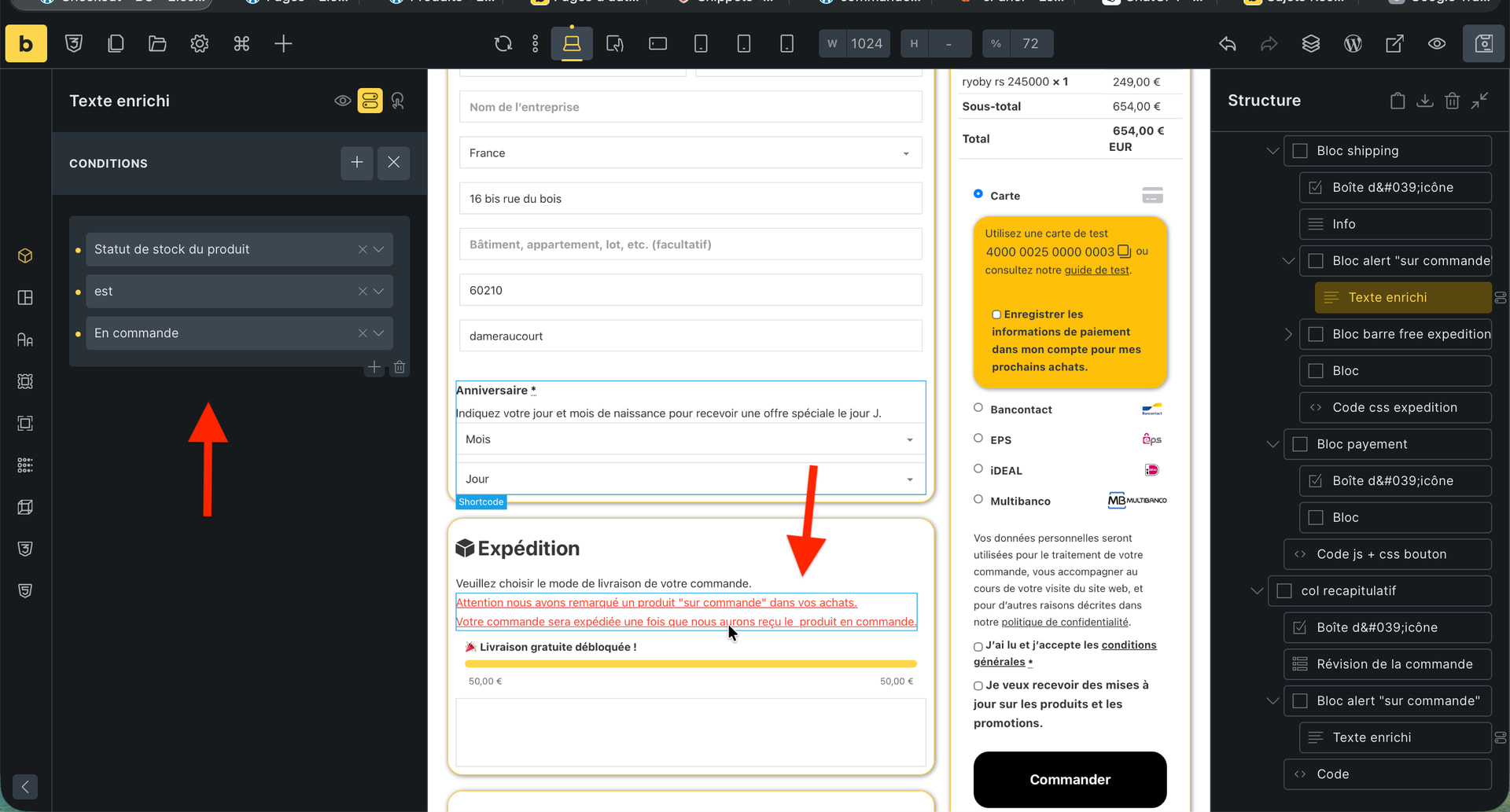Open the France country dropdown

(690, 153)
